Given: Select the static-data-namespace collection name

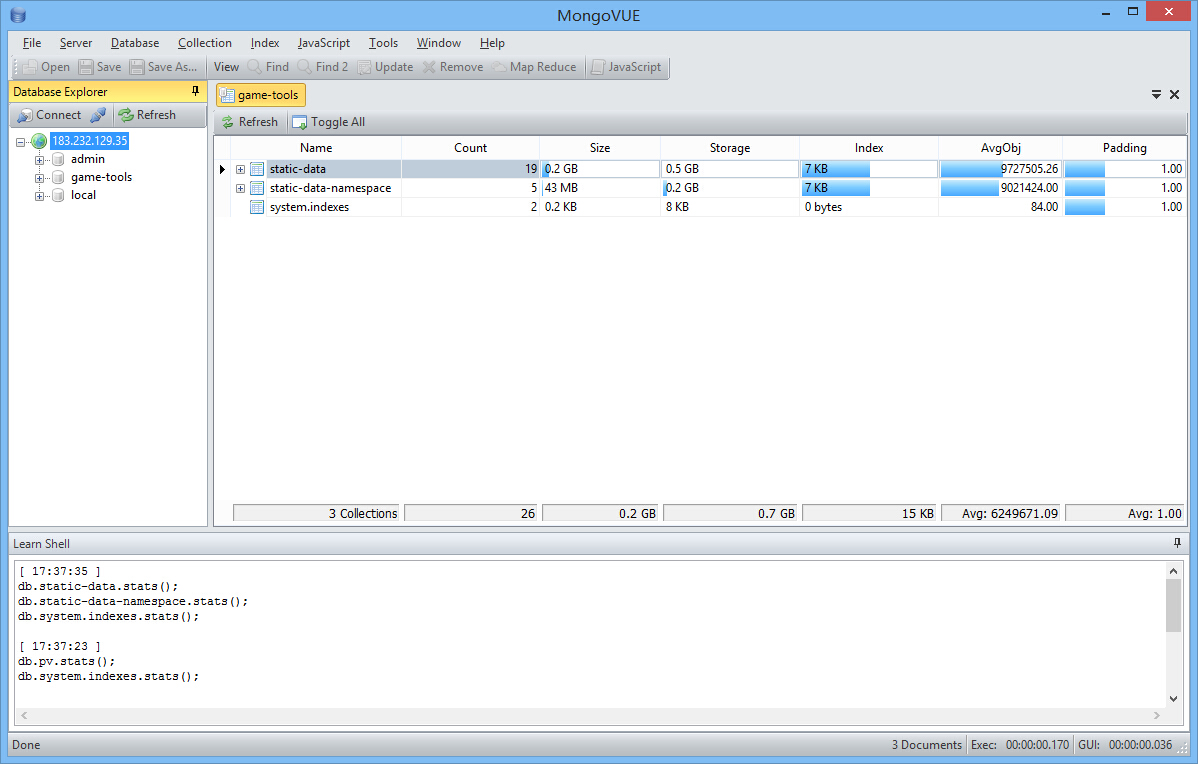Looking at the screenshot, I should pyautogui.click(x=330, y=188).
